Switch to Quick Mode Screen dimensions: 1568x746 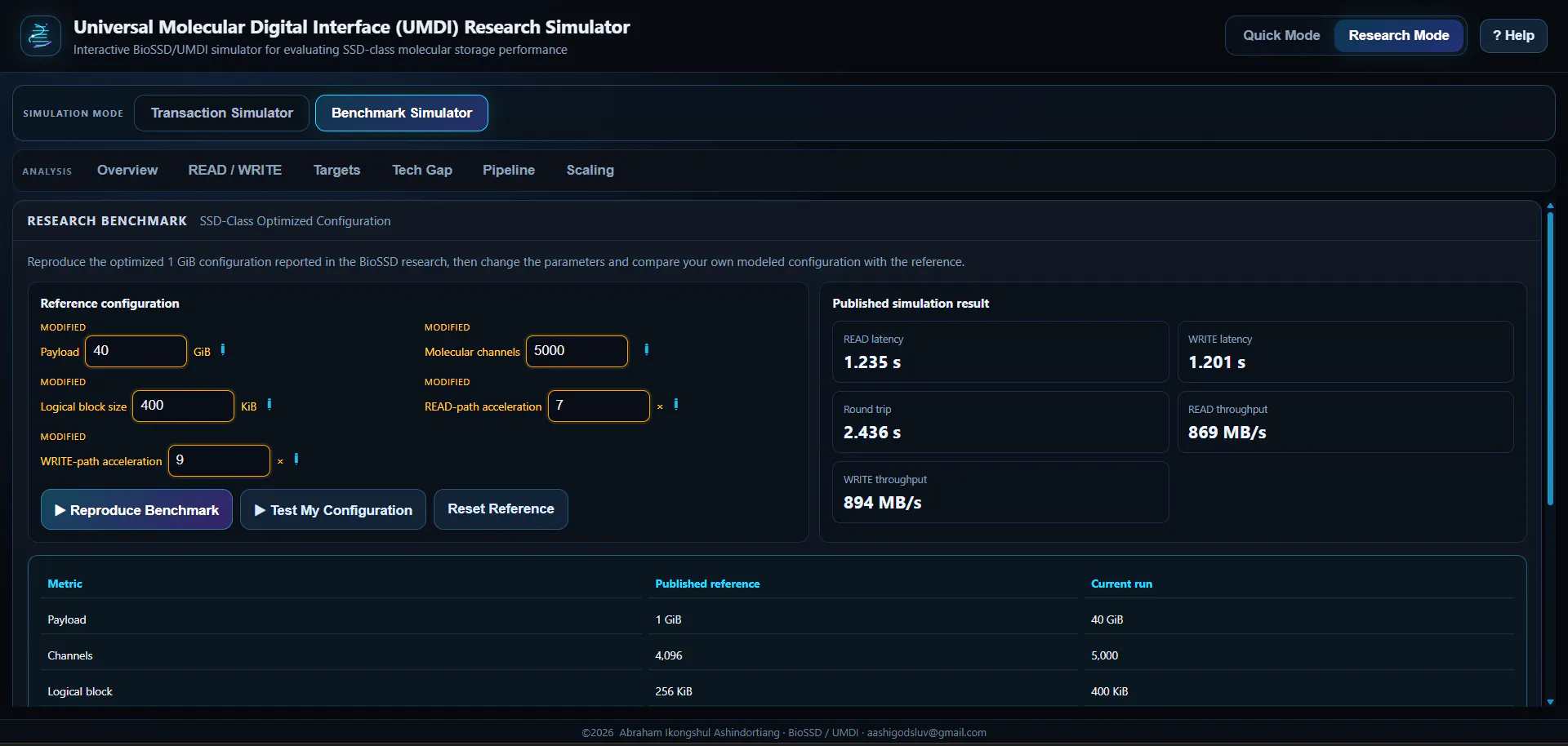tap(1281, 36)
